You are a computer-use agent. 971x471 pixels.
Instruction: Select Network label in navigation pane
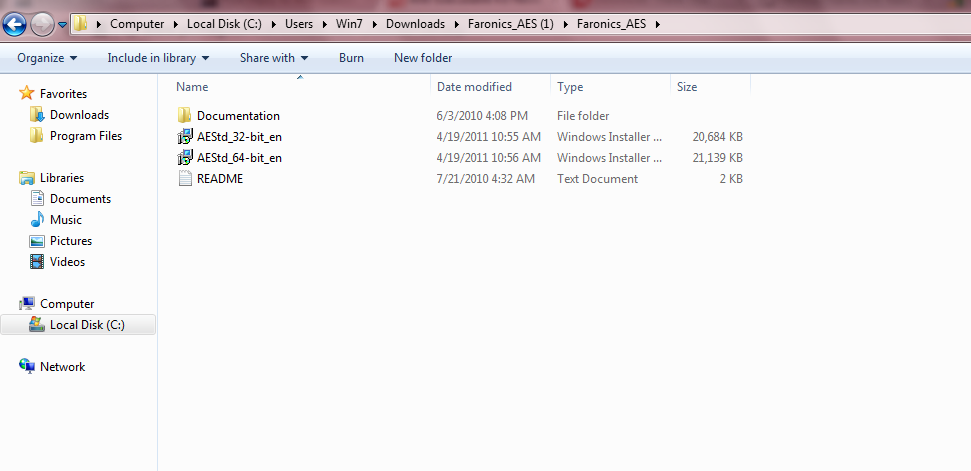(x=63, y=367)
